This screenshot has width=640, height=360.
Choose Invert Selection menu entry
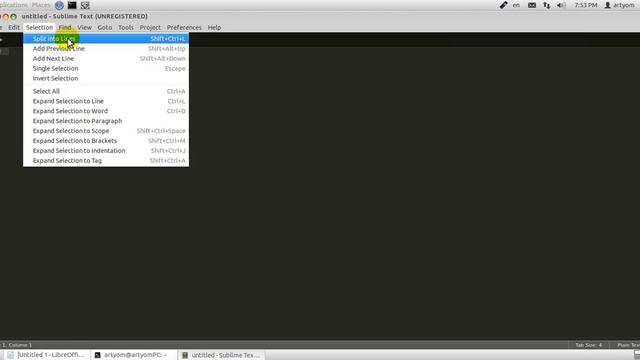tap(106, 78)
